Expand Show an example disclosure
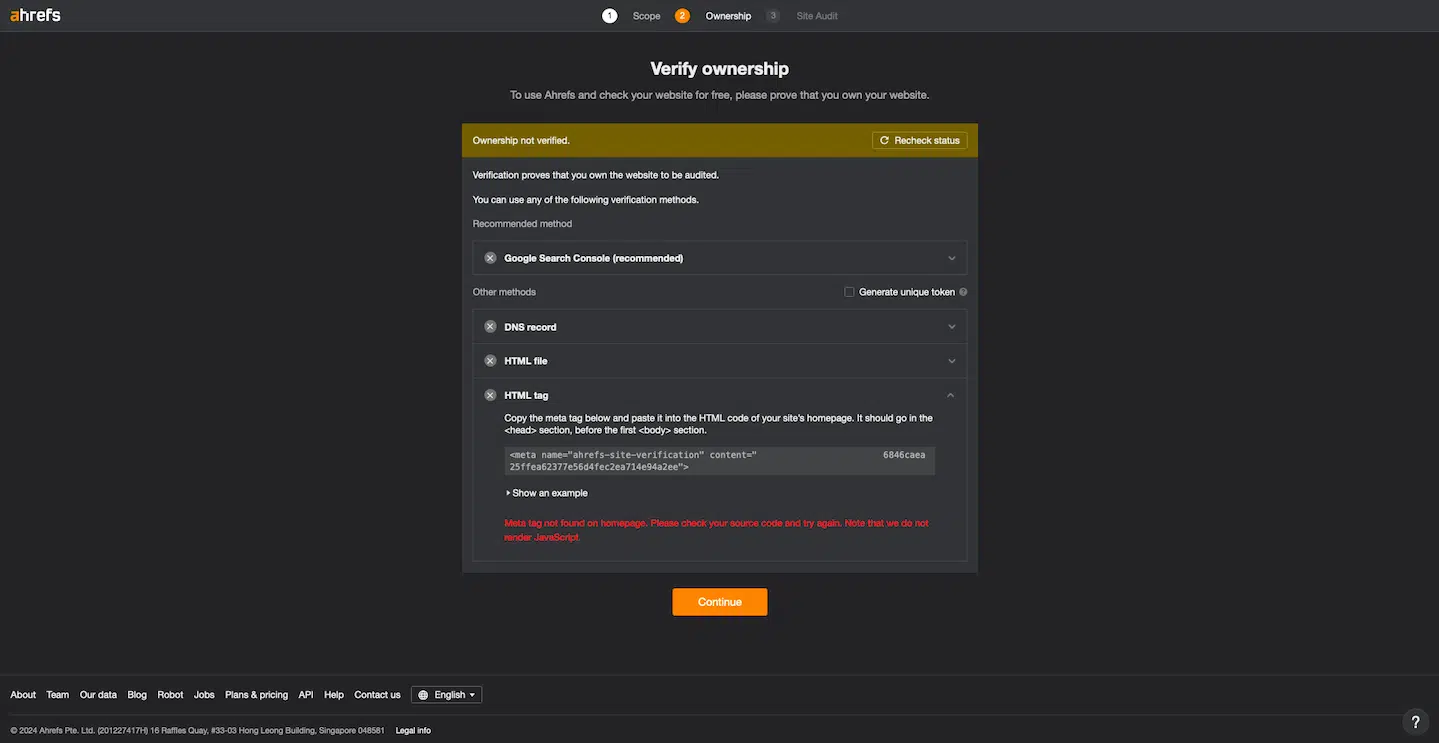The width and height of the screenshot is (1439, 743). pyautogui.click(x=547, y=493)
